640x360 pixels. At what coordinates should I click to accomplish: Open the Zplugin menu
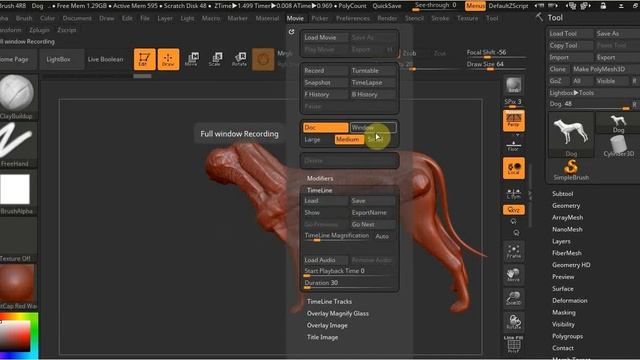(x=39, y=30)
